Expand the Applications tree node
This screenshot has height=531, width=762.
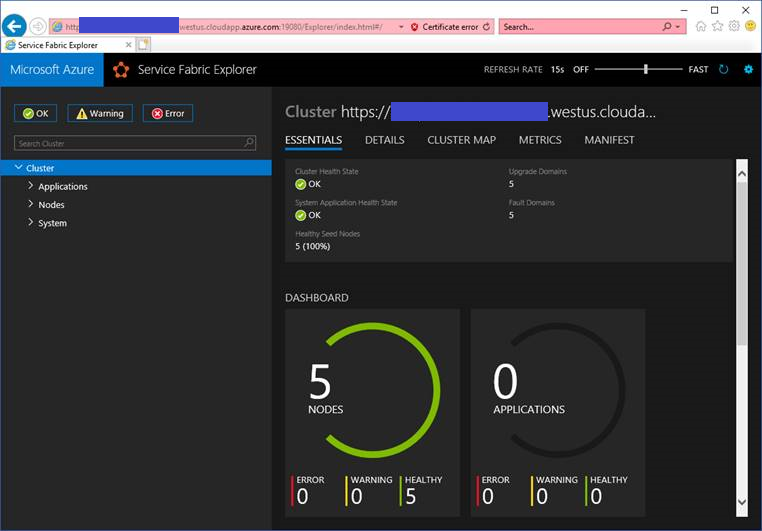[31, 186]
